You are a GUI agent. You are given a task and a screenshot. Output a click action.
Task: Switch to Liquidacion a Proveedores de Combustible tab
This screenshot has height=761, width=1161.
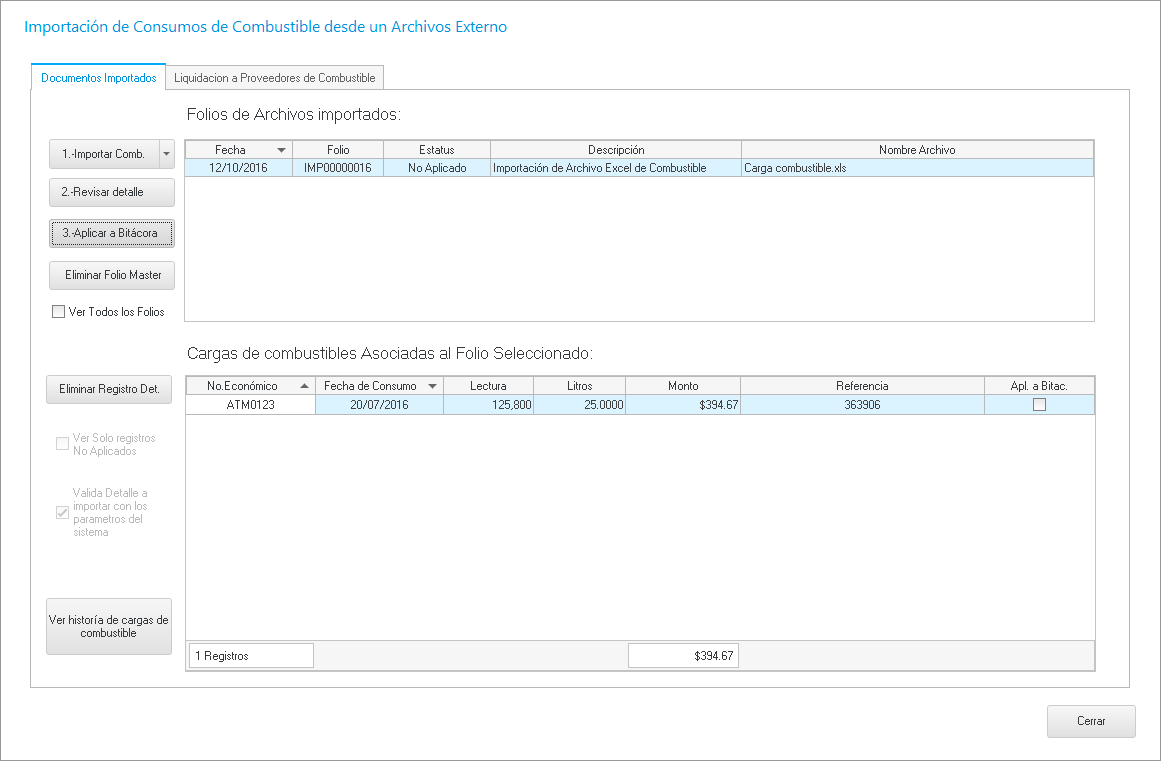[x=274, y=78]
